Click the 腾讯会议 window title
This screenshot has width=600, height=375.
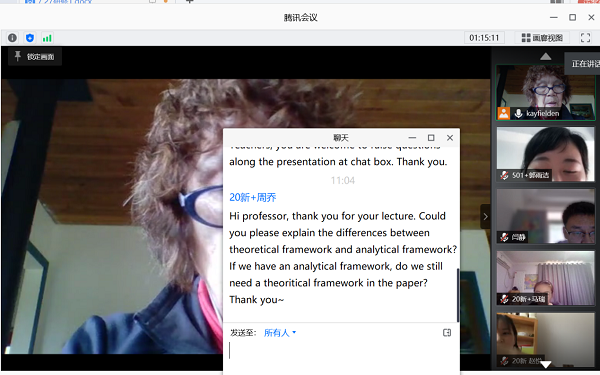coord(300,18)
